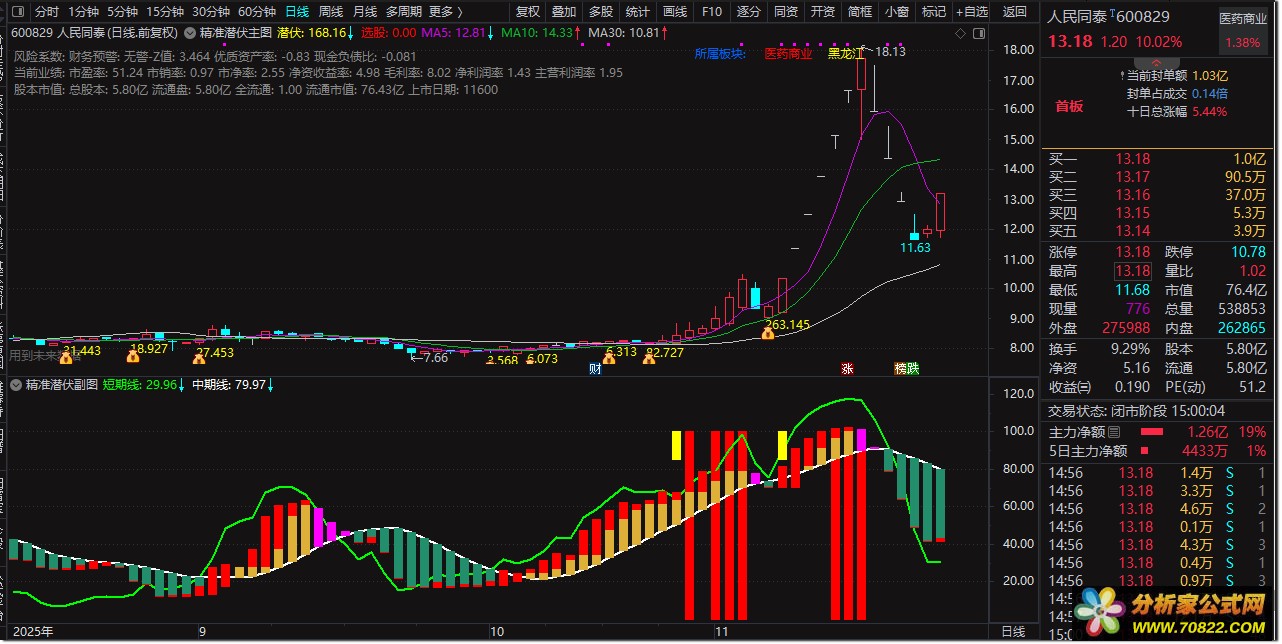Toggle 简框 simple frame mode
The height and width of the screenshot is (644, 1282).
tap(859, 12)
